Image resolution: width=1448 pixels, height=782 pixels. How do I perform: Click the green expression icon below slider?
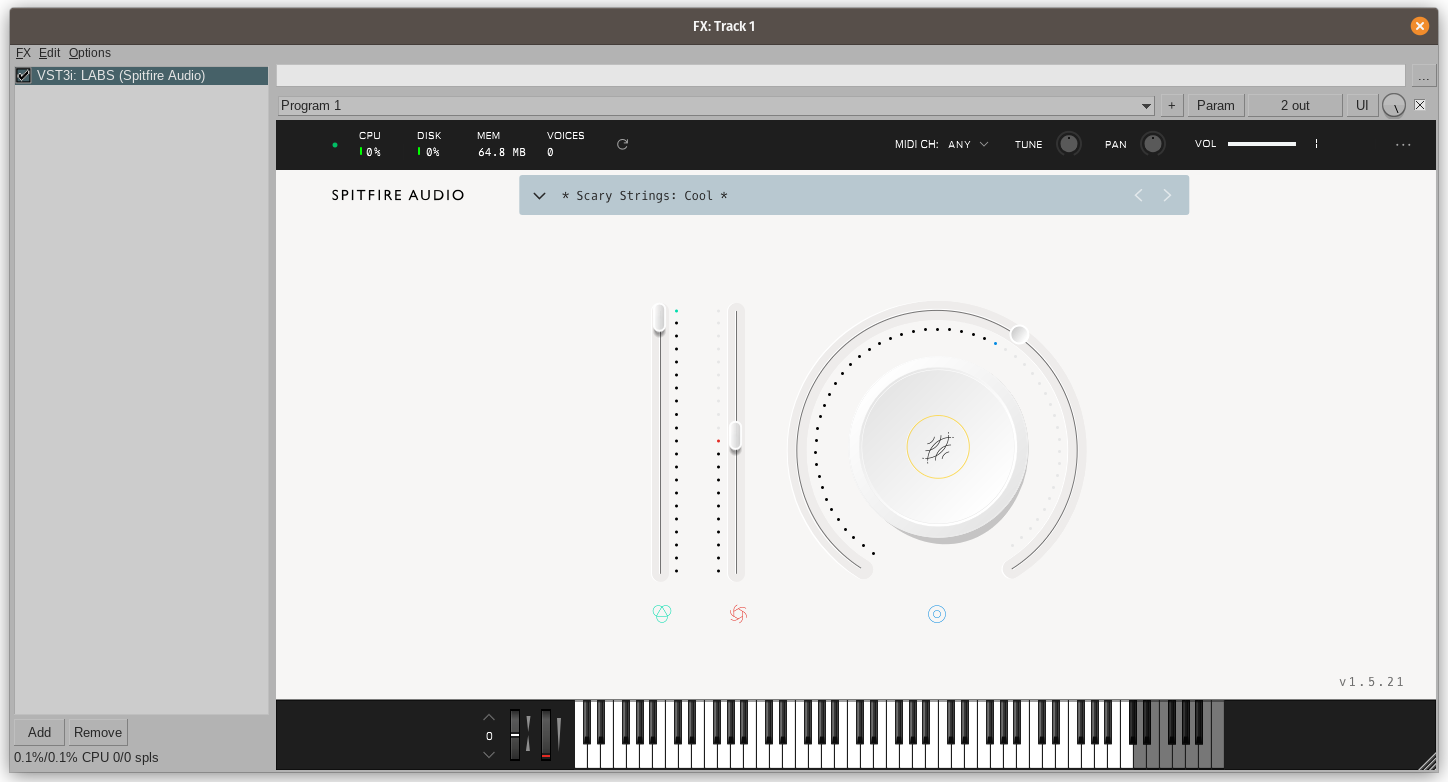tap(661, 613)
